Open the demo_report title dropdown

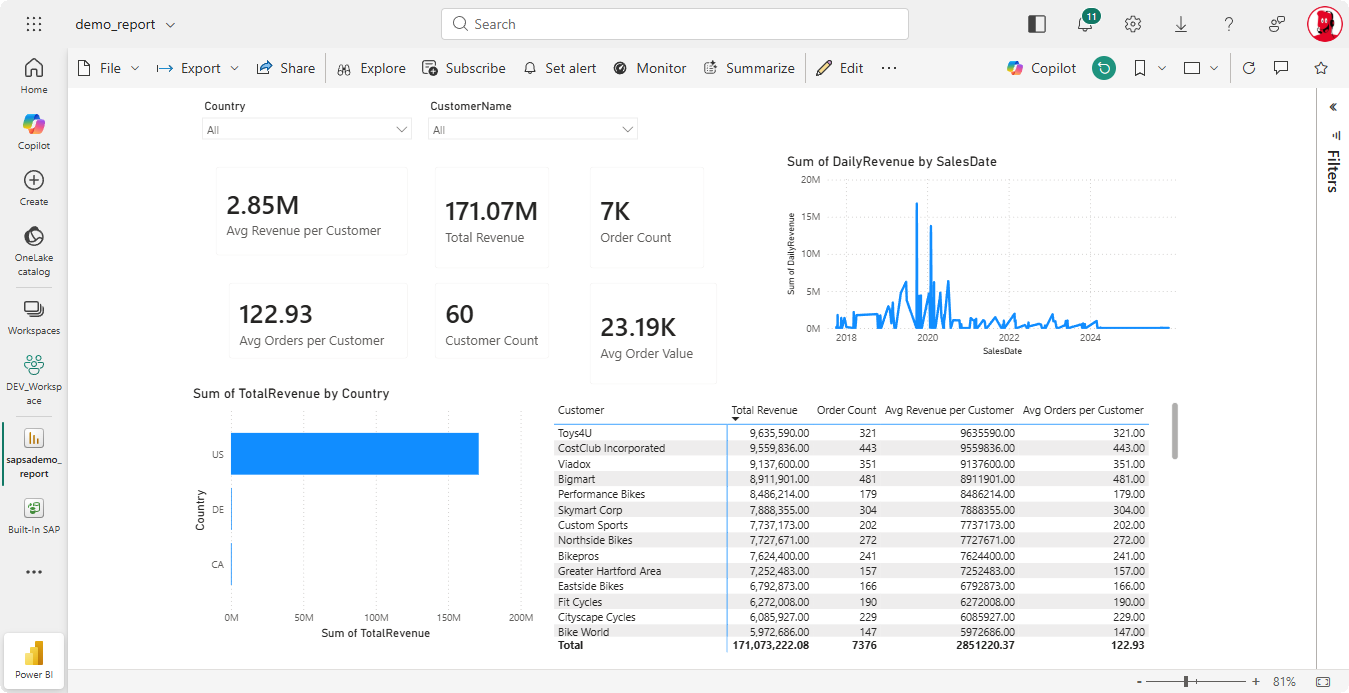click(x=170, y=24)
